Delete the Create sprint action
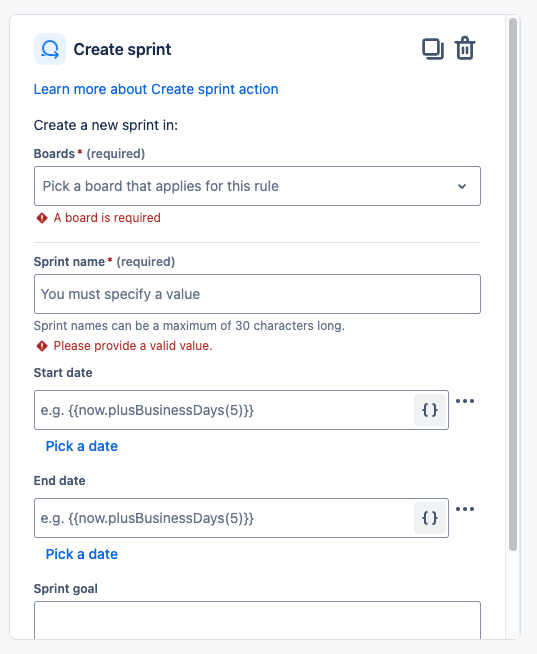The image size is (537, 654). (465, 49)
